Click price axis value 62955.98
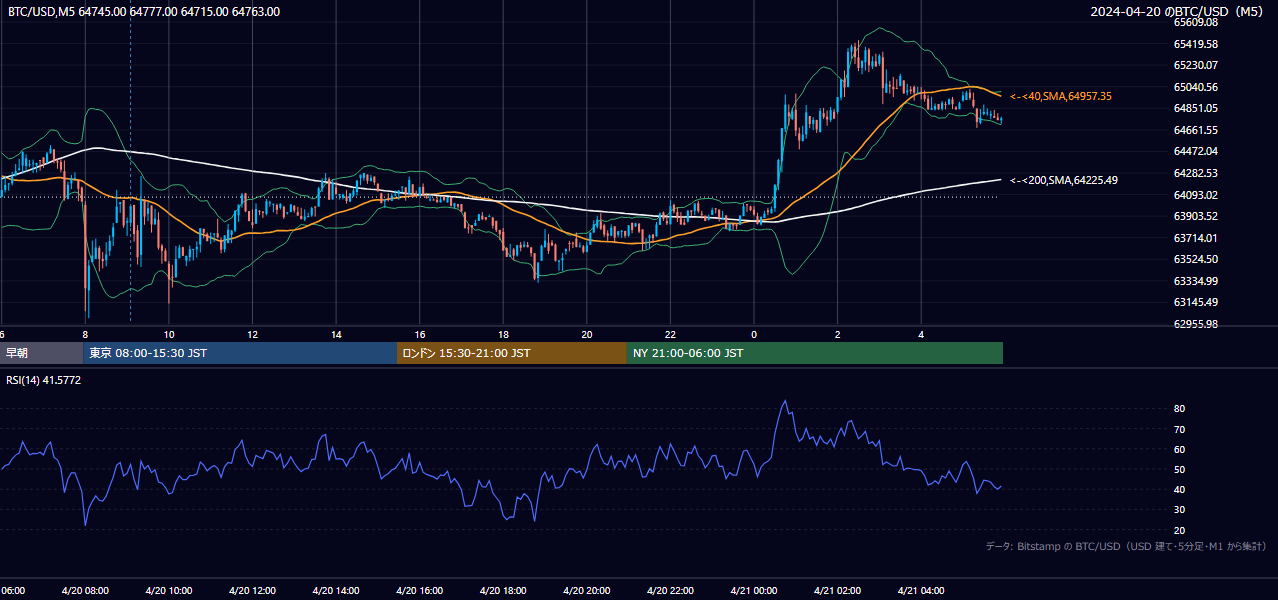The height and width of the screenshot is (600, 1278). click(1195, 324)
